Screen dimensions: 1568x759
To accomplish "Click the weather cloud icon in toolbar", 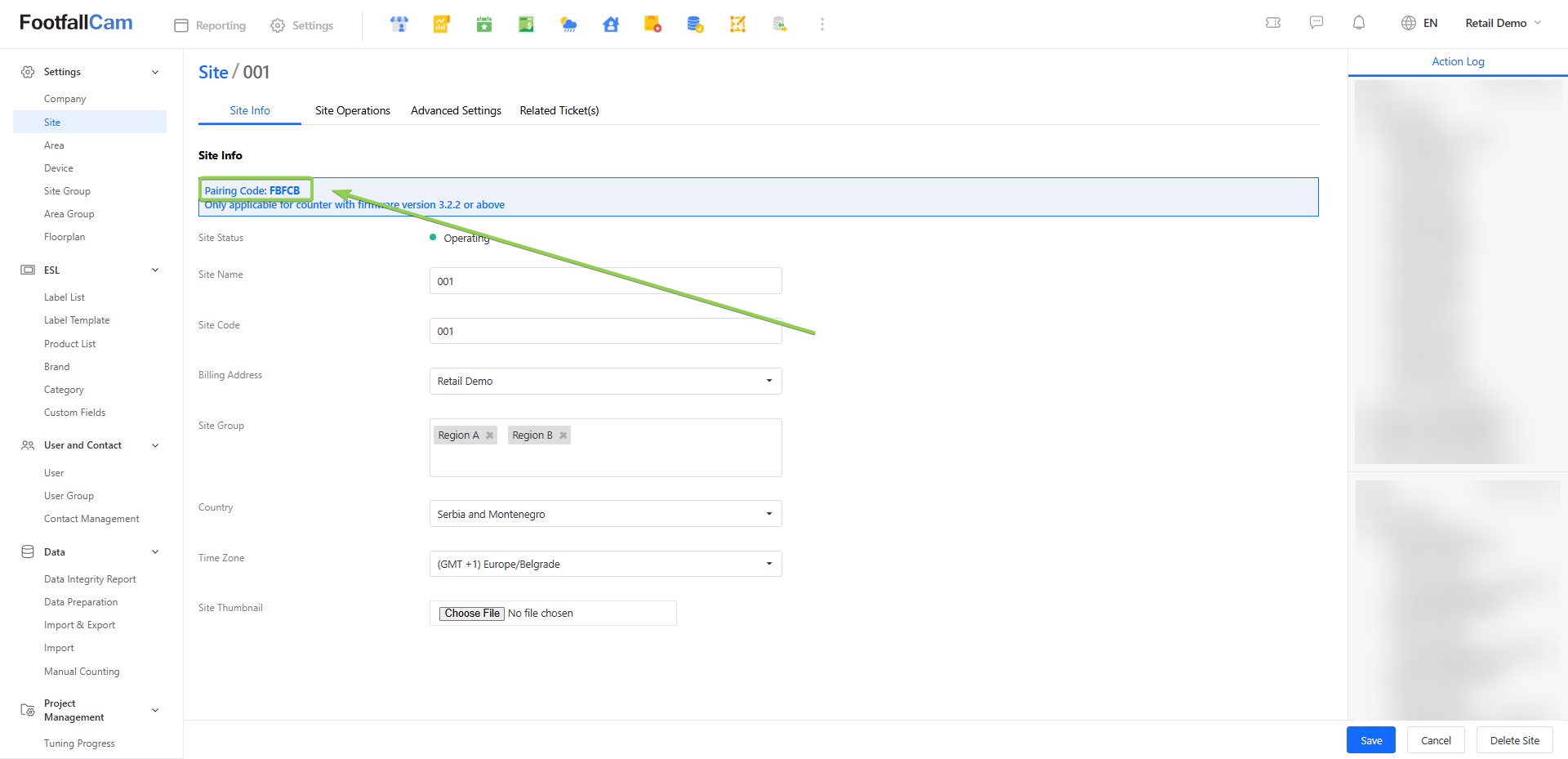I will 568,25.
